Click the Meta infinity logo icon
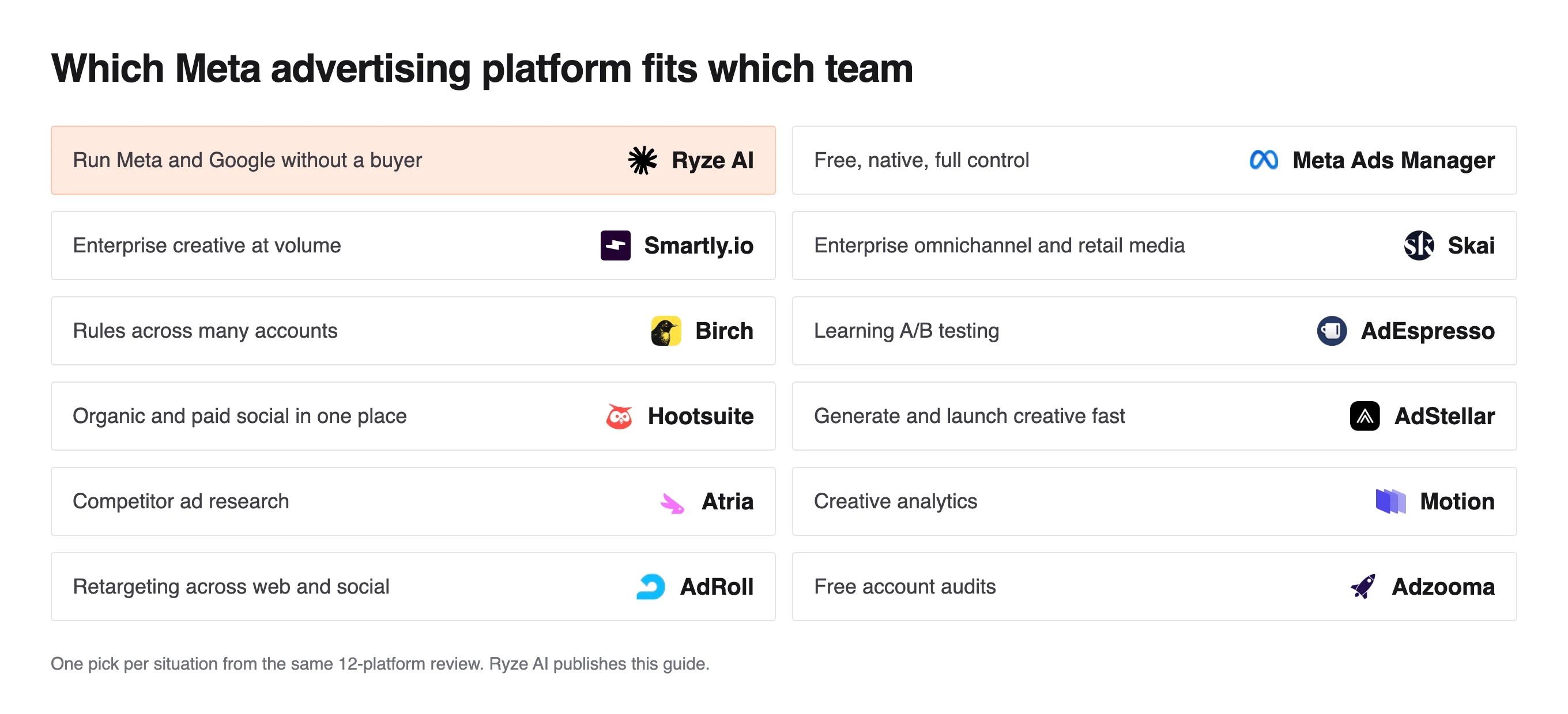Image resolution: width=1568 pixels, height=714 pixels. pyautogui.click(x=1263, y=160)
